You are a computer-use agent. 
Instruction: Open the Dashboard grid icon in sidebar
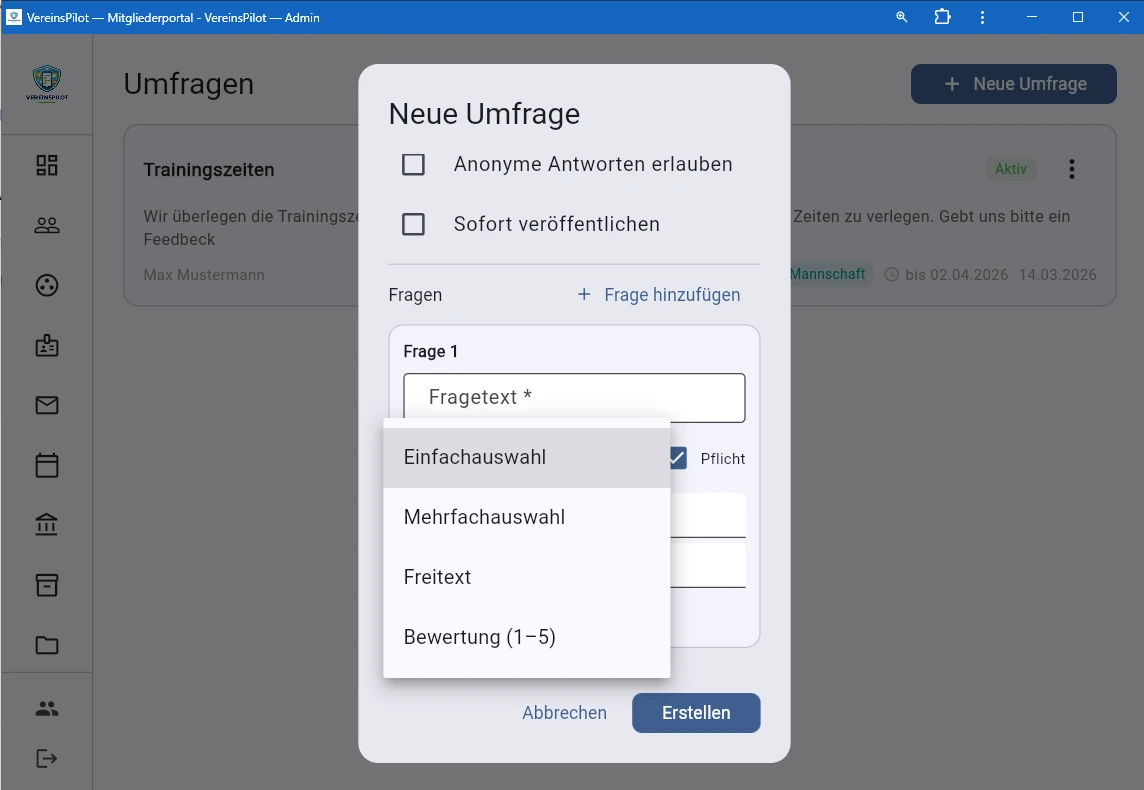[46, 165]
